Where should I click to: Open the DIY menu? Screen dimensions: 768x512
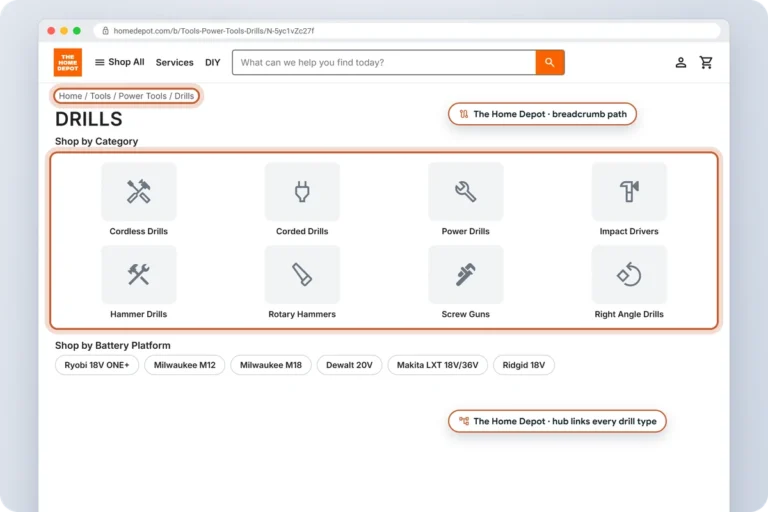tap(213, 62)
